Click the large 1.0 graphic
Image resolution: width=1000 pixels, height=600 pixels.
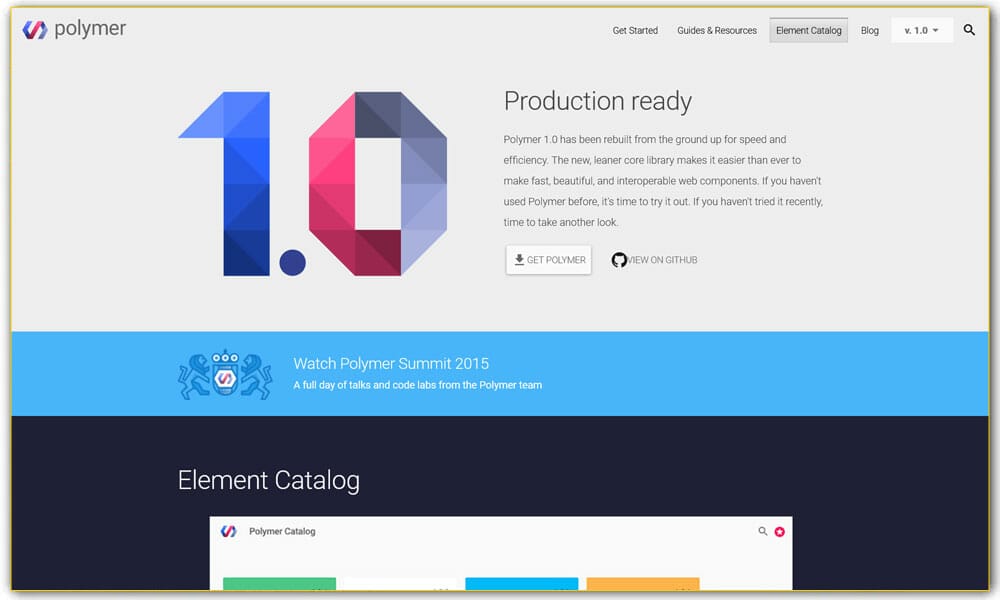[312, 184]
